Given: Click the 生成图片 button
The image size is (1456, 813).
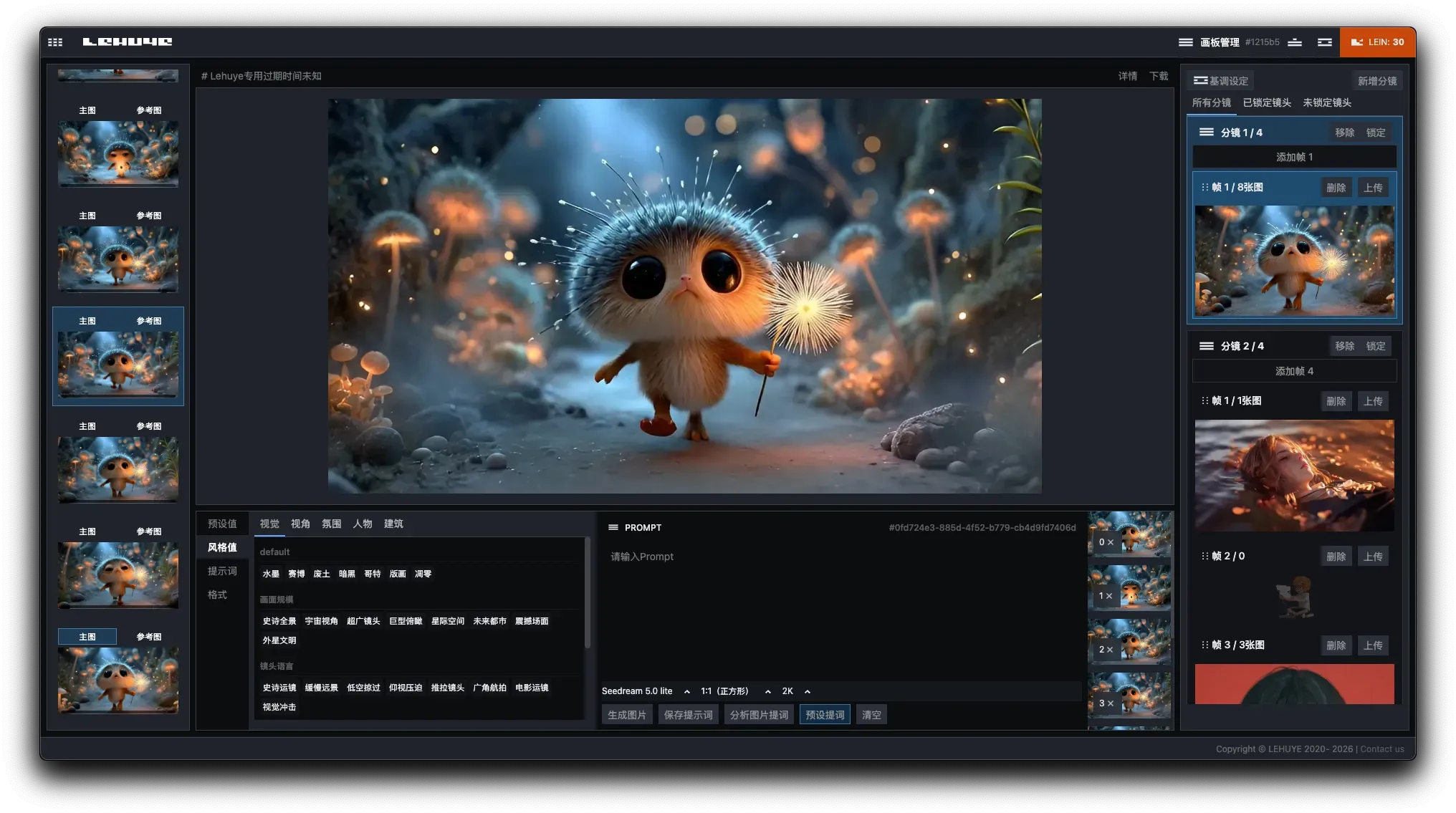Looking at the screenshot, I should point(627,715).
